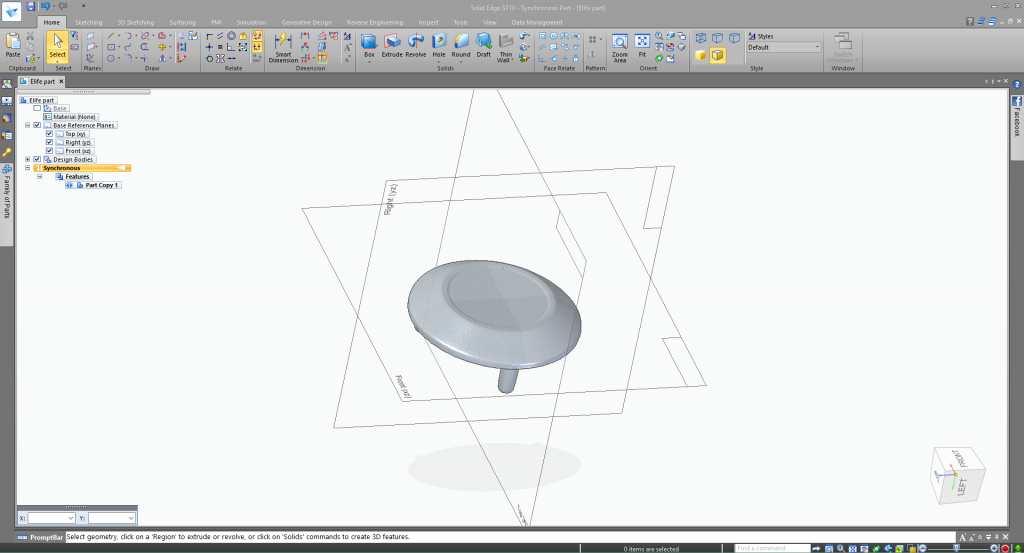Click the Undo icon in quick access toolbar
The height and width of the screenshot is (553, 1024).
(x=46, y=6)
